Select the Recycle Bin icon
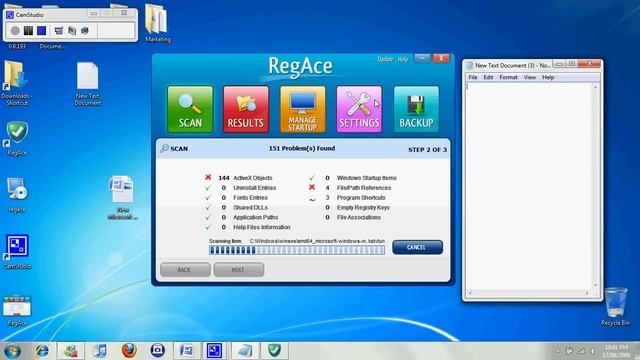Image resolution: width=640 pixels, height=360 pixels. tap(616, 307)
